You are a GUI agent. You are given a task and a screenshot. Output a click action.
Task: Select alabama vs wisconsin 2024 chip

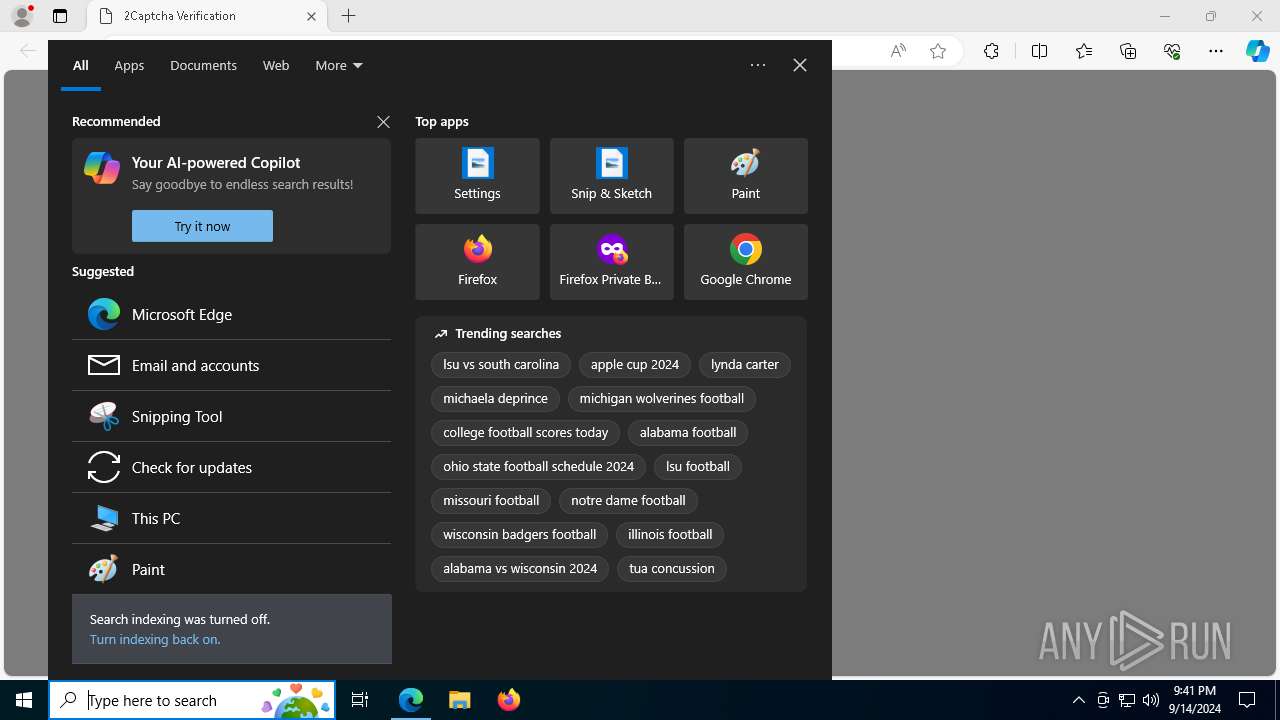pos(520,569)
